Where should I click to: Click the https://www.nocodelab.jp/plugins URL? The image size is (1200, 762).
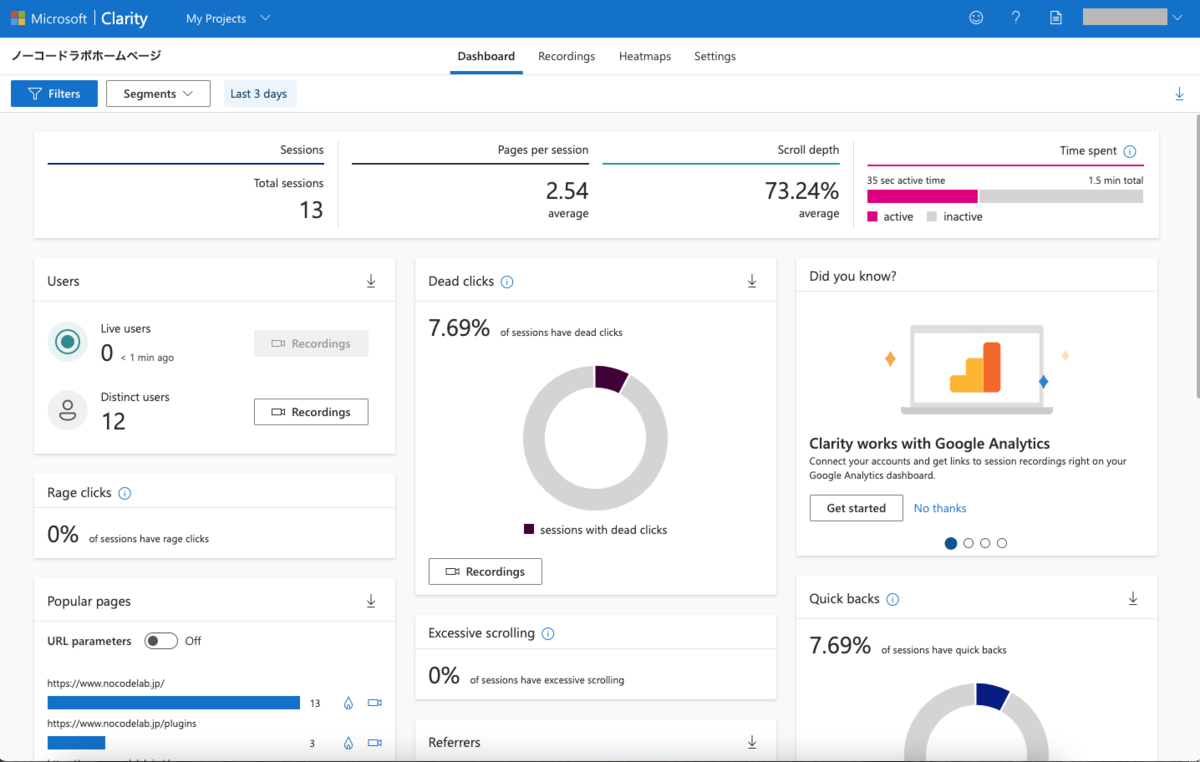[122, 723]
